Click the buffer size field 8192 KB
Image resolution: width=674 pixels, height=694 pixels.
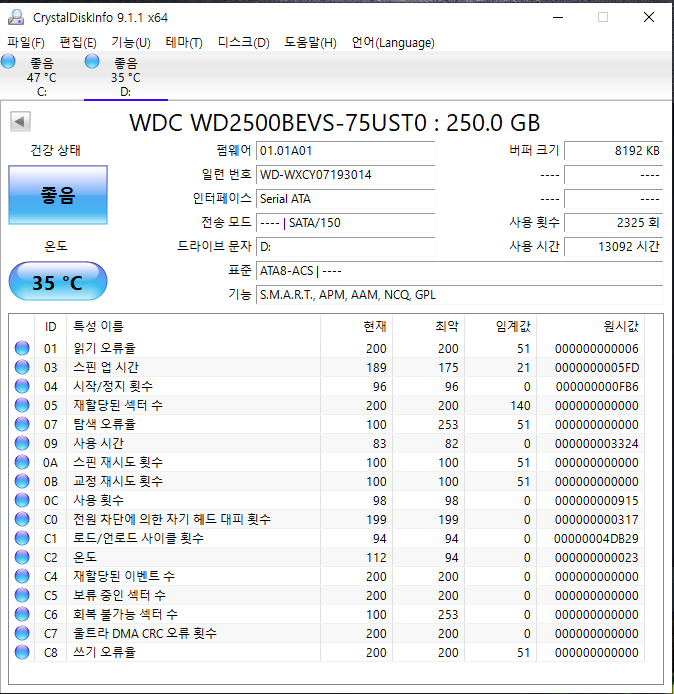(x=613, y=151)
